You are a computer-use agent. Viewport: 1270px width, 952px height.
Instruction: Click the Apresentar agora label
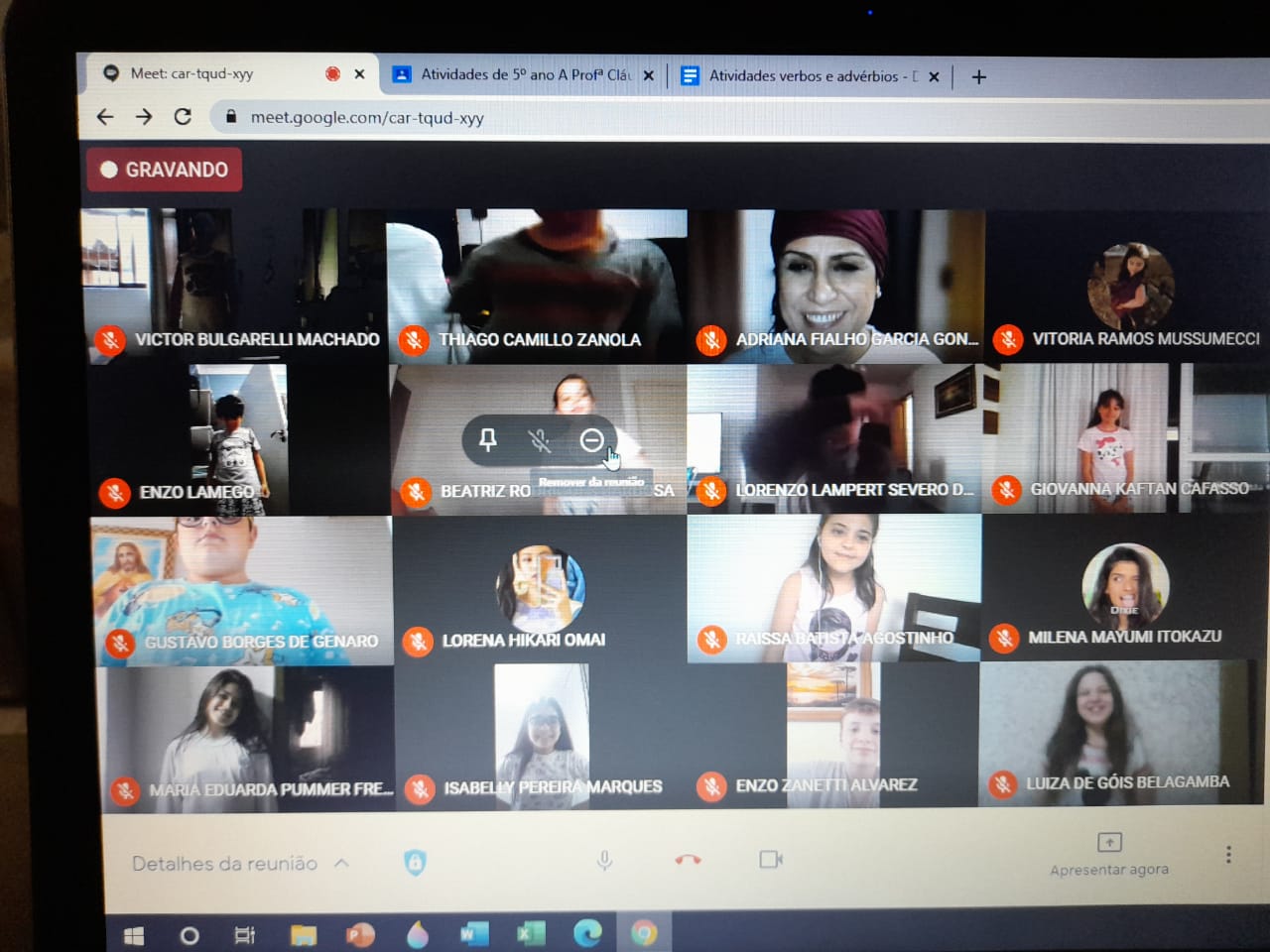pos(1109,870)
